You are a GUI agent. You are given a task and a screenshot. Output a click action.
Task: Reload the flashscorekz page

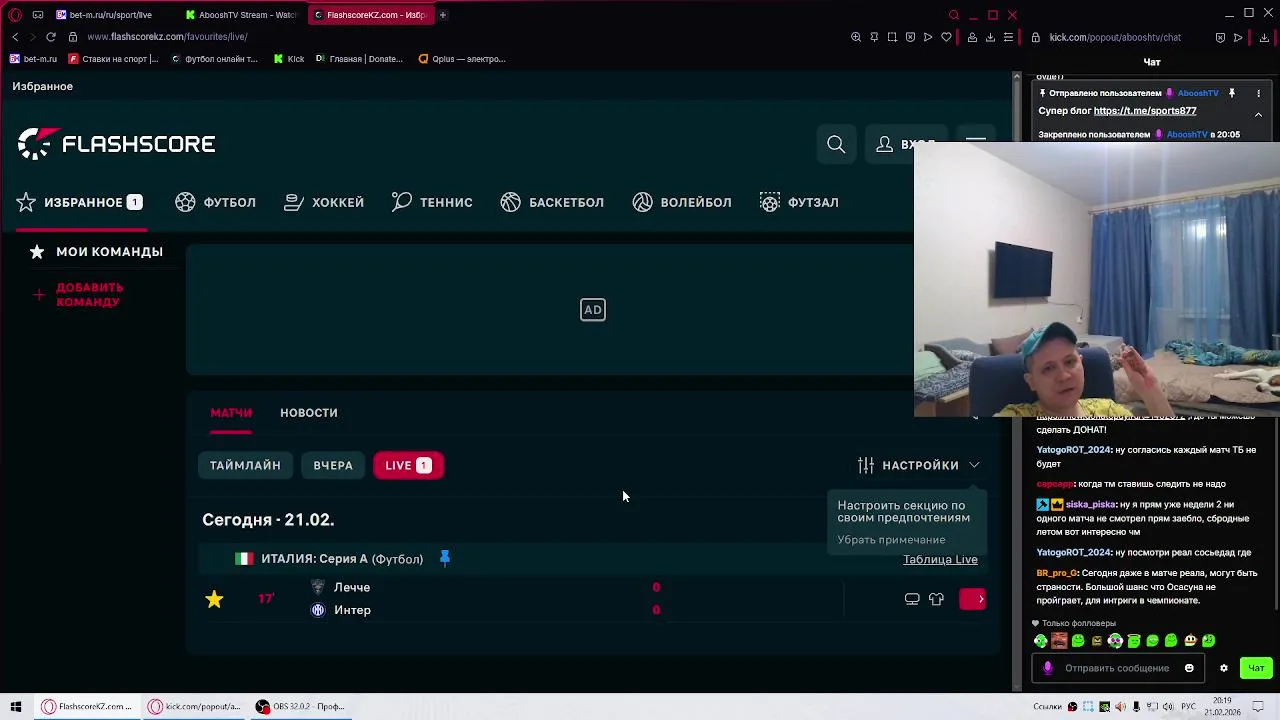click(51, 37)
